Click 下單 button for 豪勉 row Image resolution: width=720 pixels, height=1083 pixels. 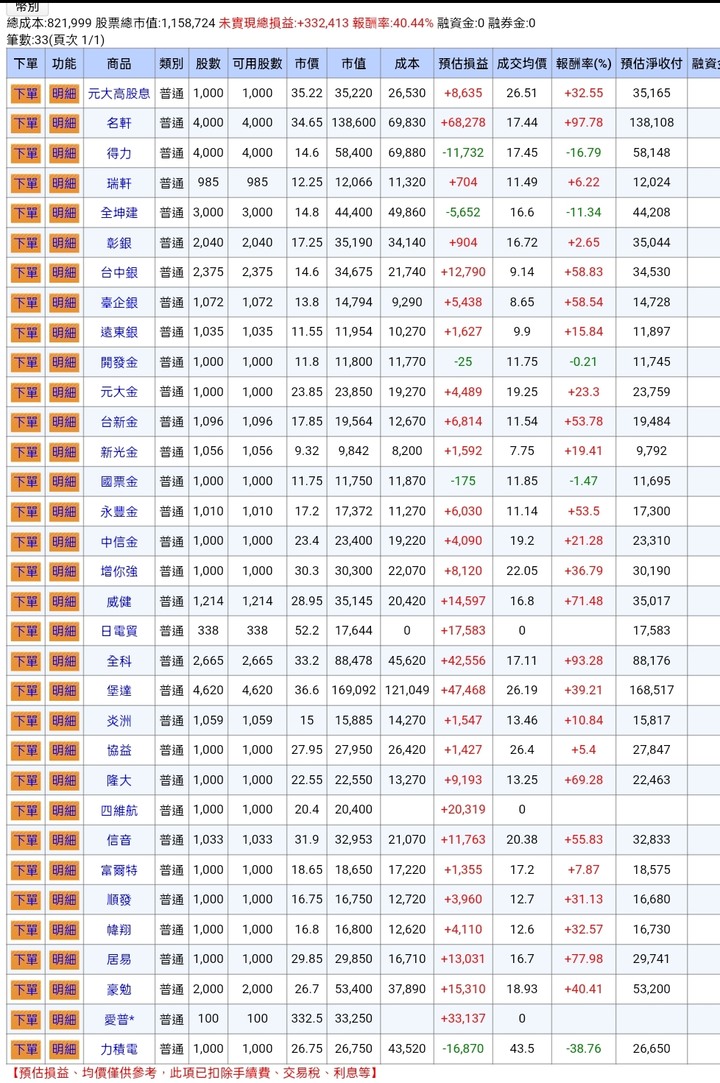click(x=26, y=990)
